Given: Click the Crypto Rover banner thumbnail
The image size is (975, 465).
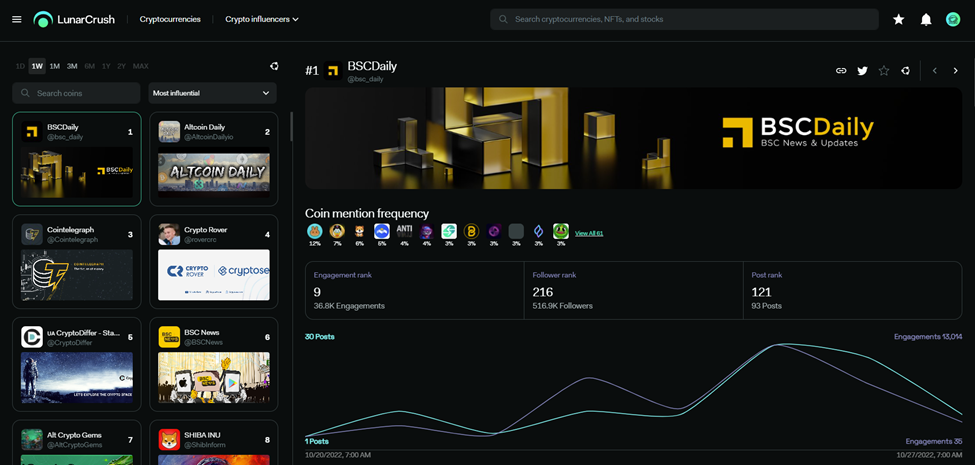Looking at the screenshot, I should point(214,275).
